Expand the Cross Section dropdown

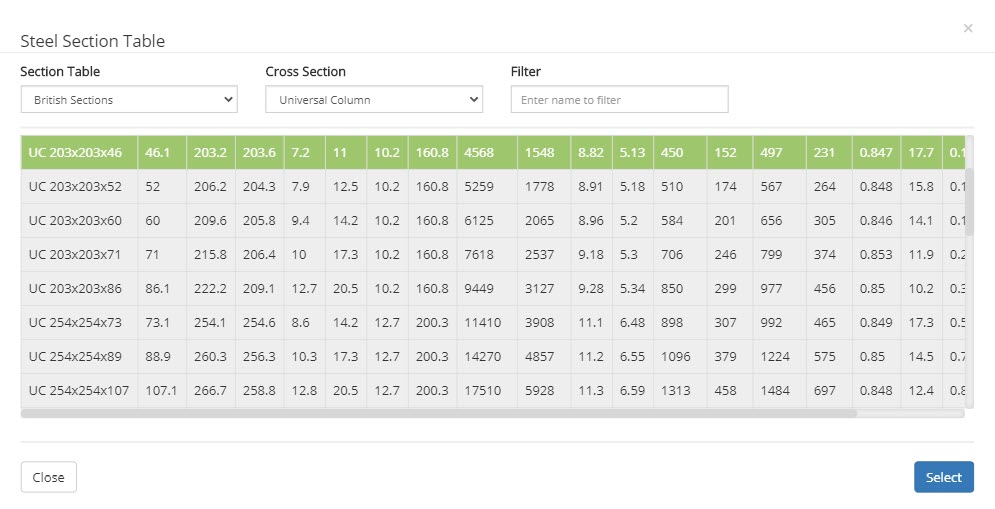[373, 100]
